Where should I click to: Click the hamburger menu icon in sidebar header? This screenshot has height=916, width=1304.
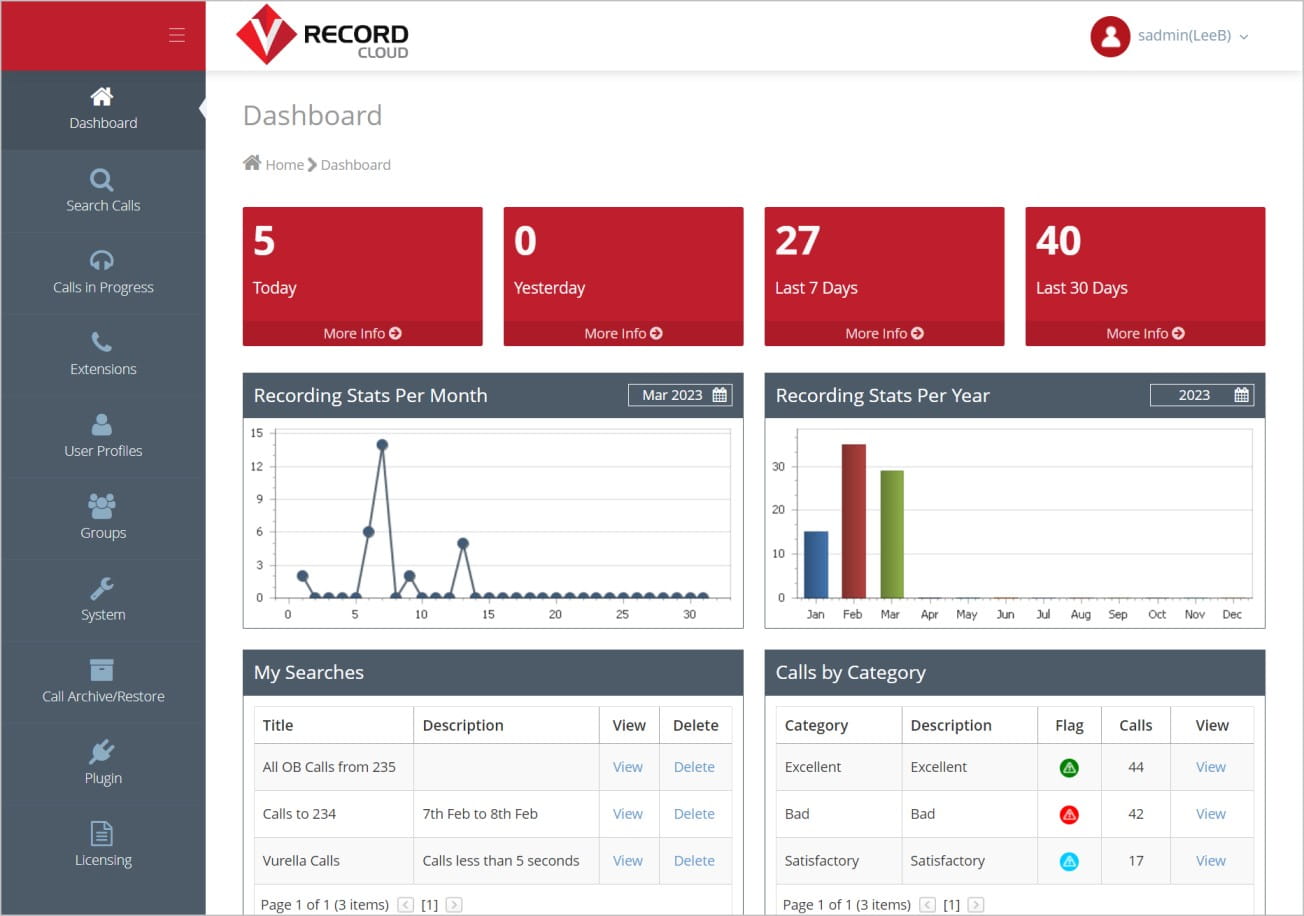tap(177, 36)
